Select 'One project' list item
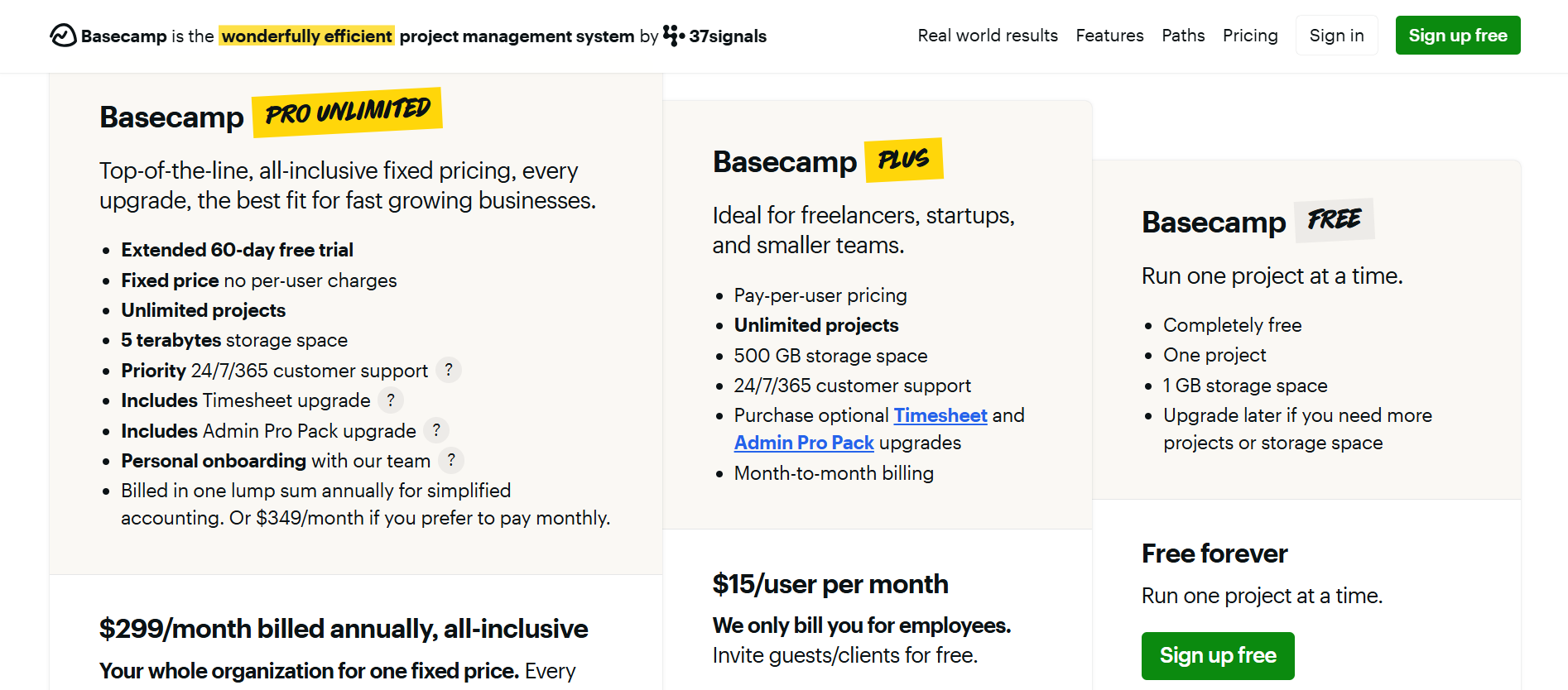Screen dimensions: 1568x690 pos(1214,355)
